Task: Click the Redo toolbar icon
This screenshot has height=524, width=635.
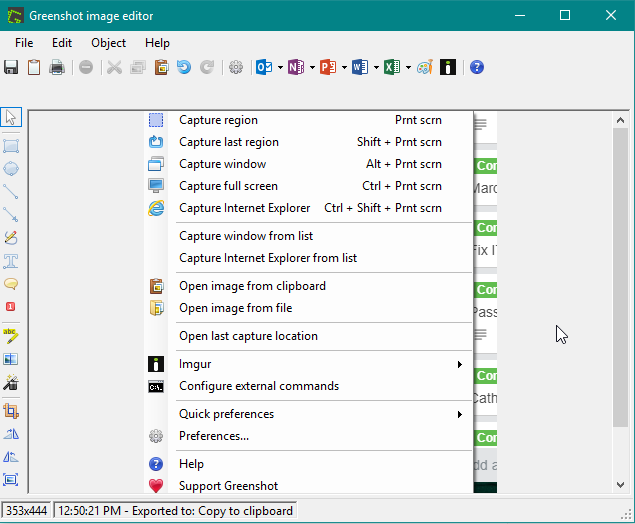Action: point(207,67)
